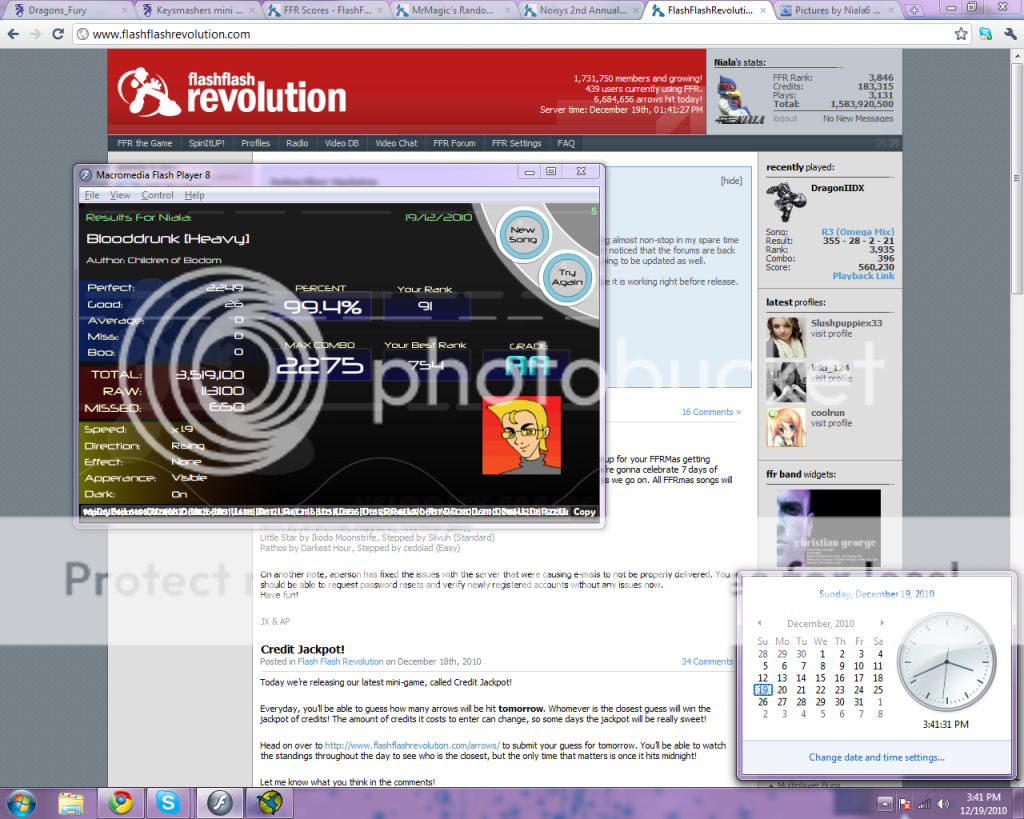Viewport: 1024px width, 819px height.
Task: Open the Windows Start menu
Action: (20, 802)
